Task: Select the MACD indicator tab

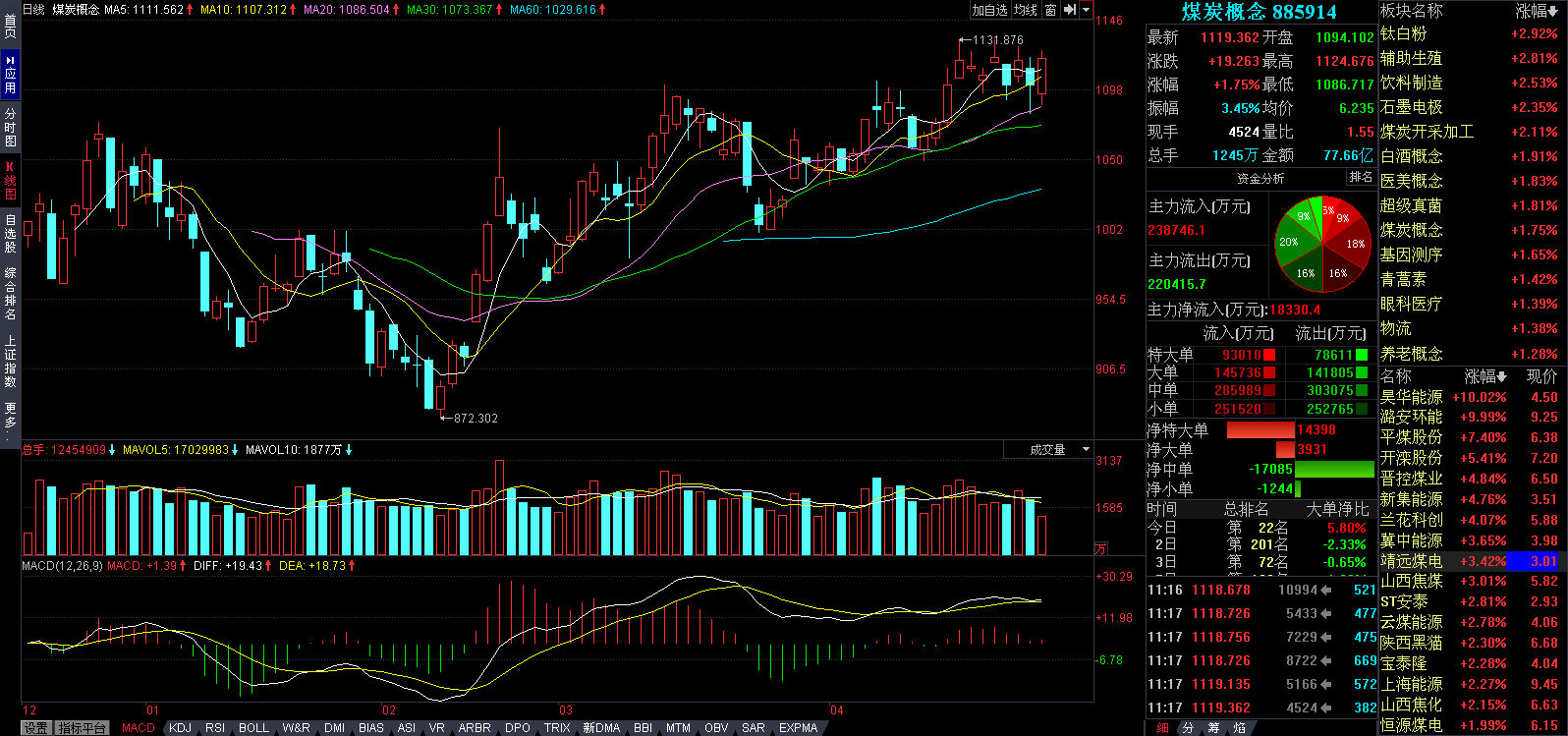Action: click(139, 728)
